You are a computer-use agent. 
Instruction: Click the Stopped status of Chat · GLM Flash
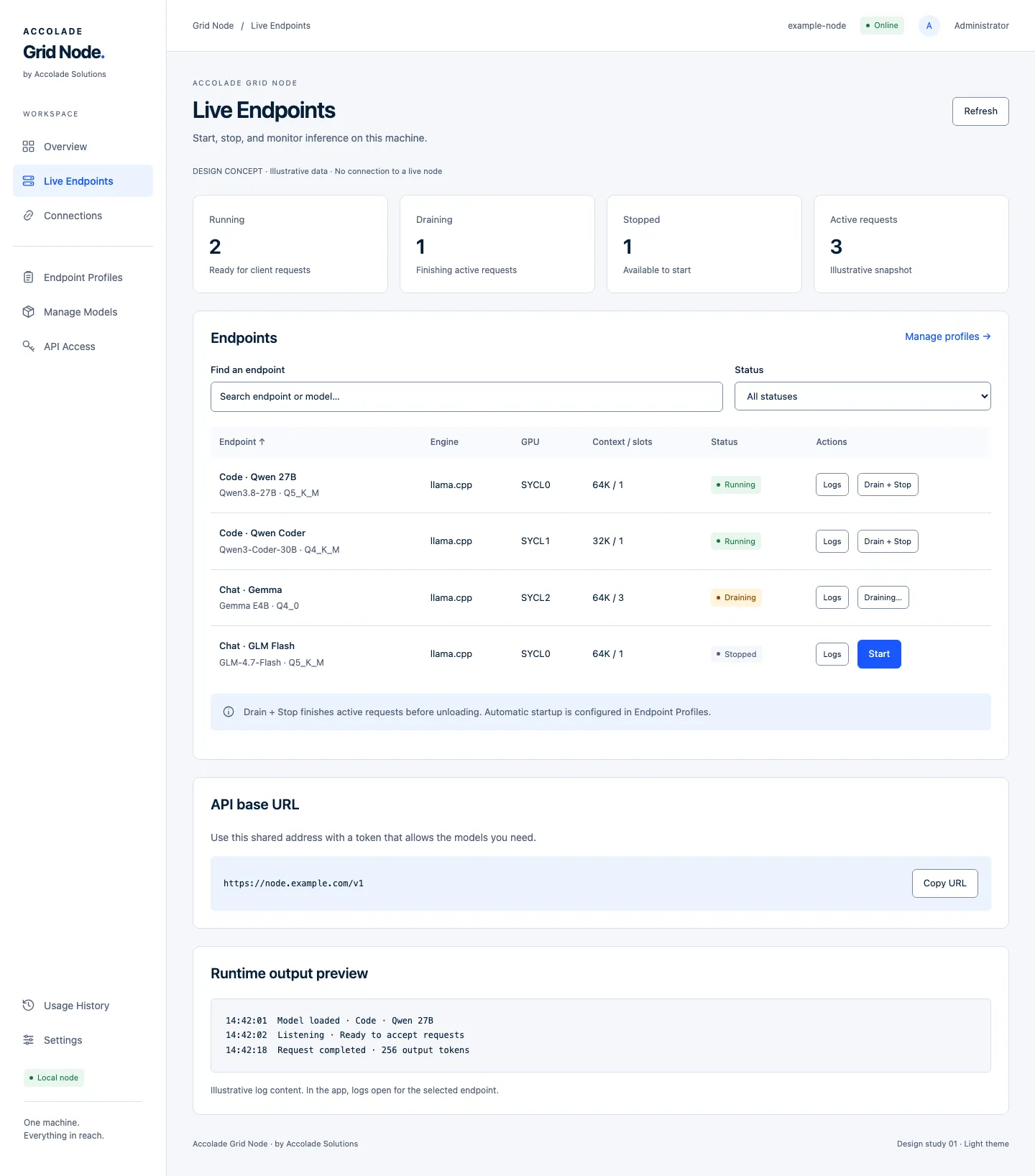[x=737, y=654]
